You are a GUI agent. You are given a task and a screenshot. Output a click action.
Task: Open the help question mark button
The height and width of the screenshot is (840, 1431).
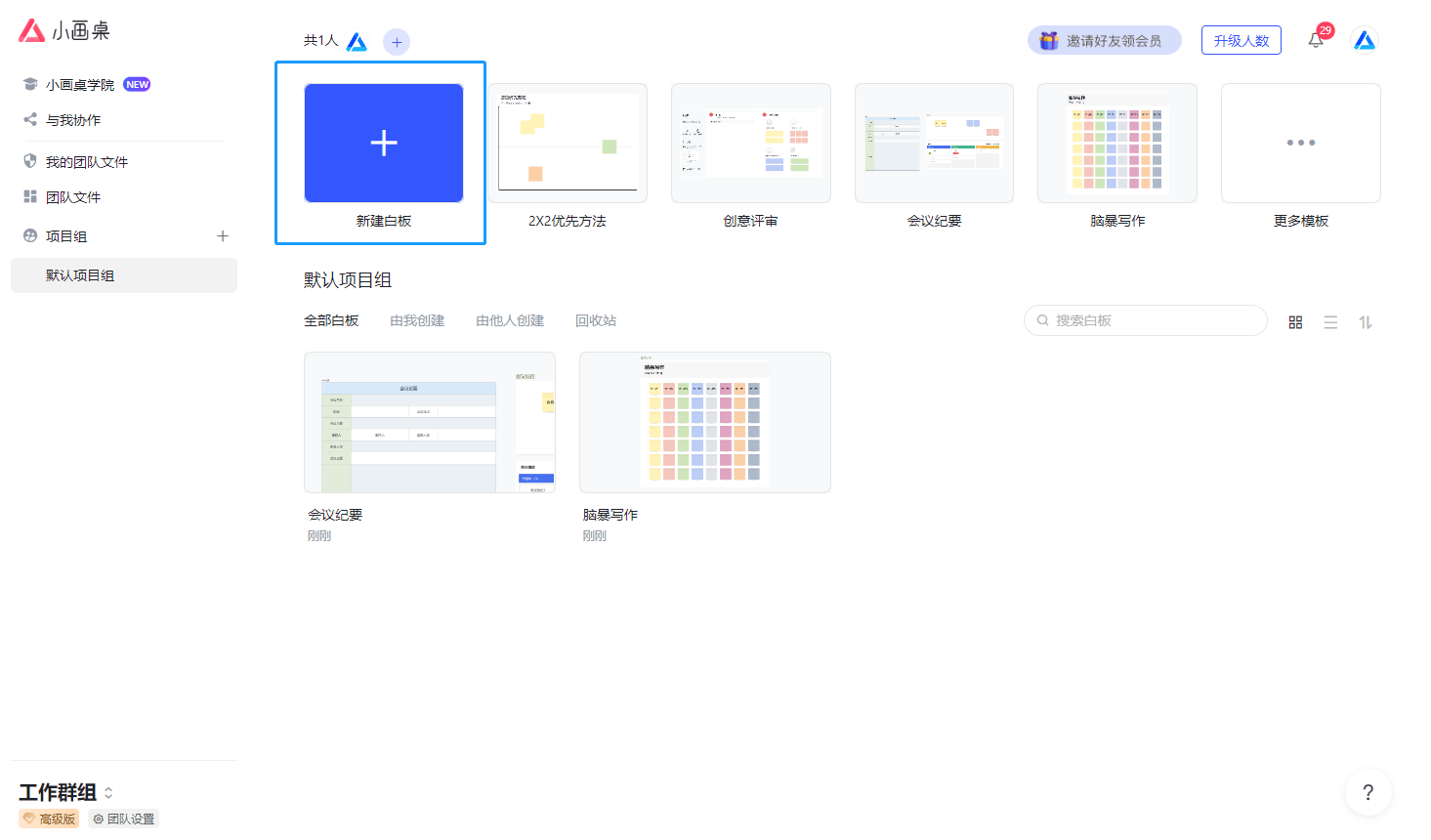[1368, 792]
